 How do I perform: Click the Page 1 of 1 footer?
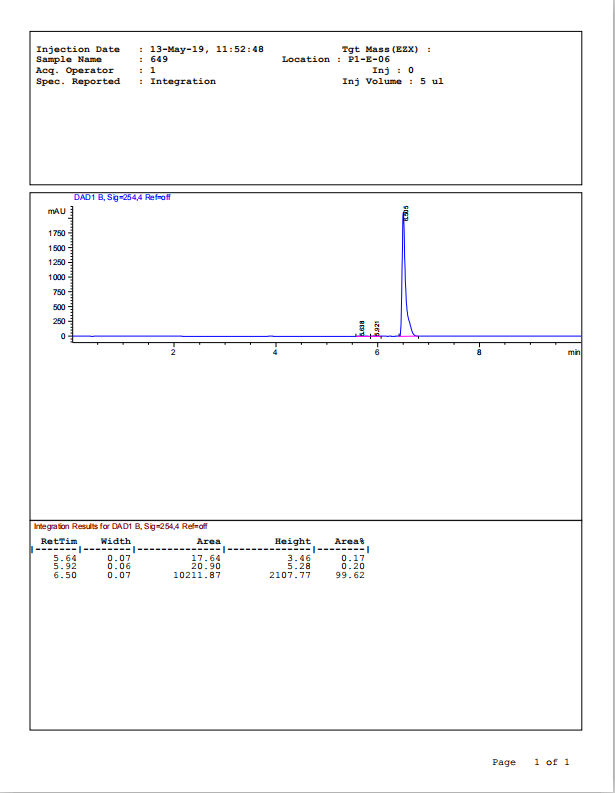pyautogui.click(x=531, y=762)
